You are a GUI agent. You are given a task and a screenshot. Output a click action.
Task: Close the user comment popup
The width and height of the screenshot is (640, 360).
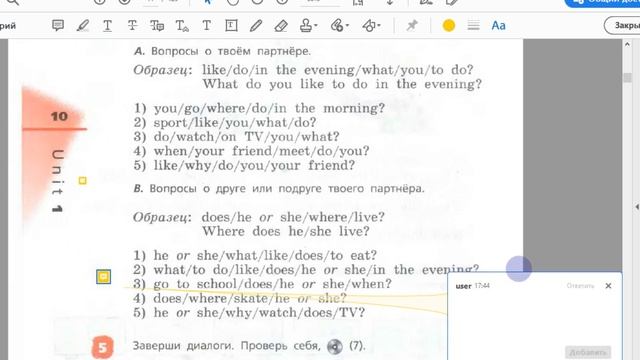tap(608, 286)
